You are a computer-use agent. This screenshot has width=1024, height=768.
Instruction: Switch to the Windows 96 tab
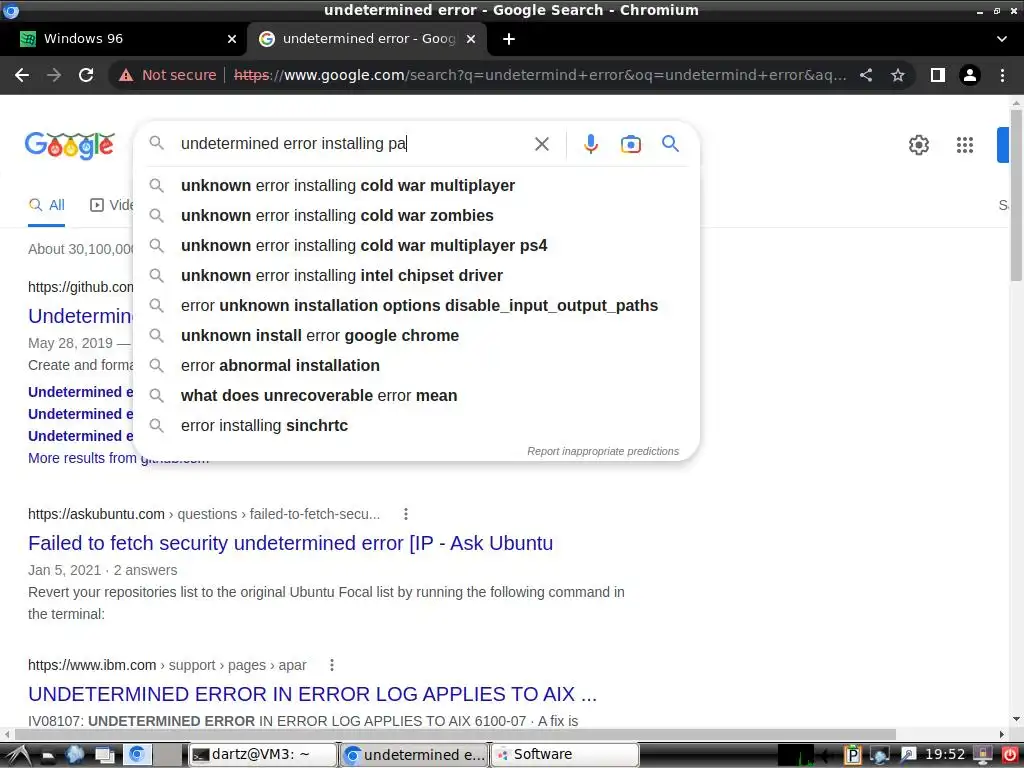coord(124,39)
